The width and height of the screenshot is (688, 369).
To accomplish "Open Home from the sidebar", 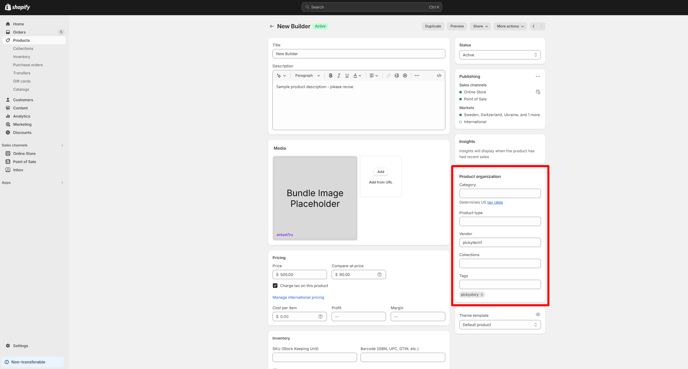I will tap(18, 24).
